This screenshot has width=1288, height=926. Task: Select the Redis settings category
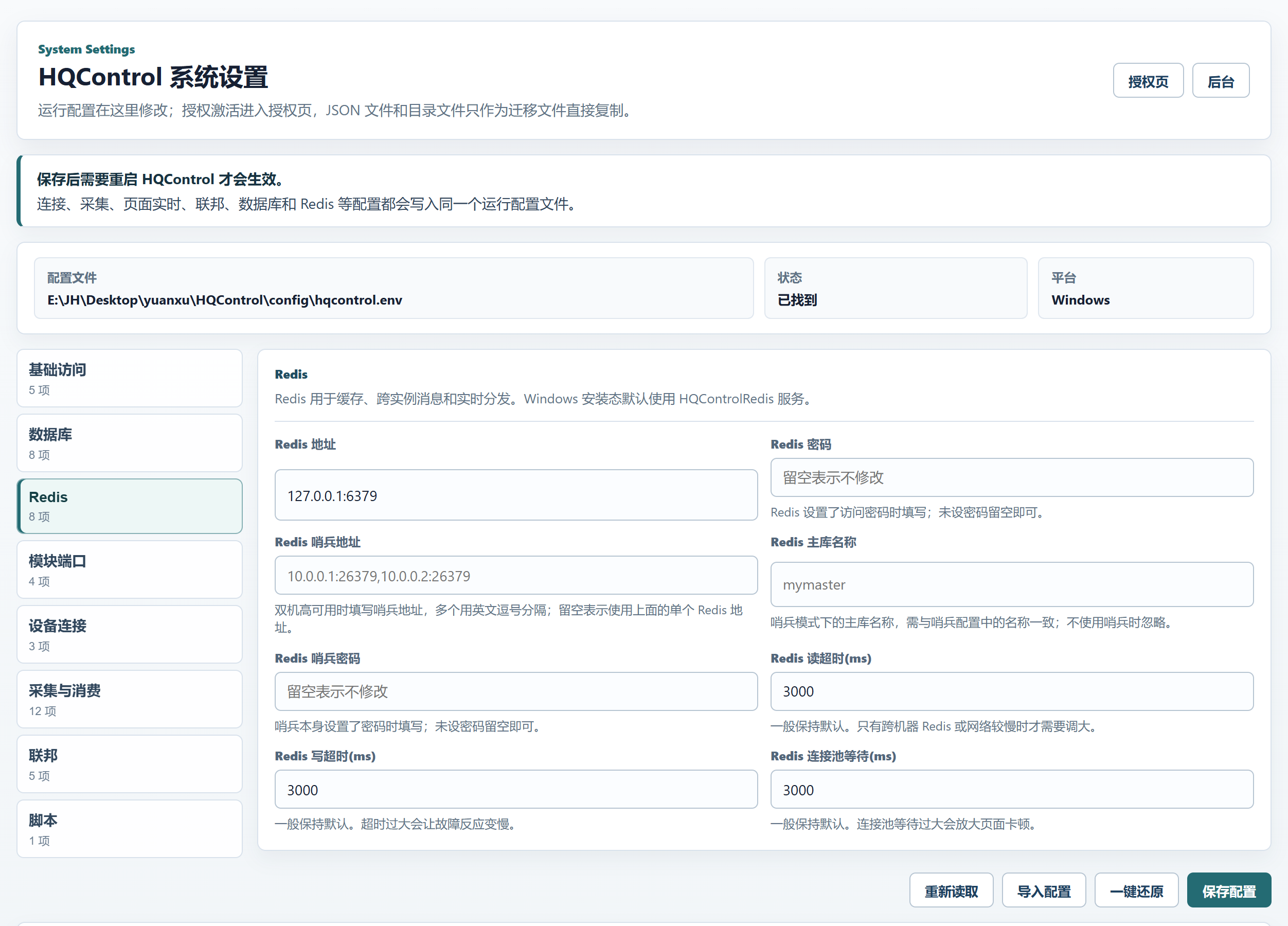[x=130, y=506]
